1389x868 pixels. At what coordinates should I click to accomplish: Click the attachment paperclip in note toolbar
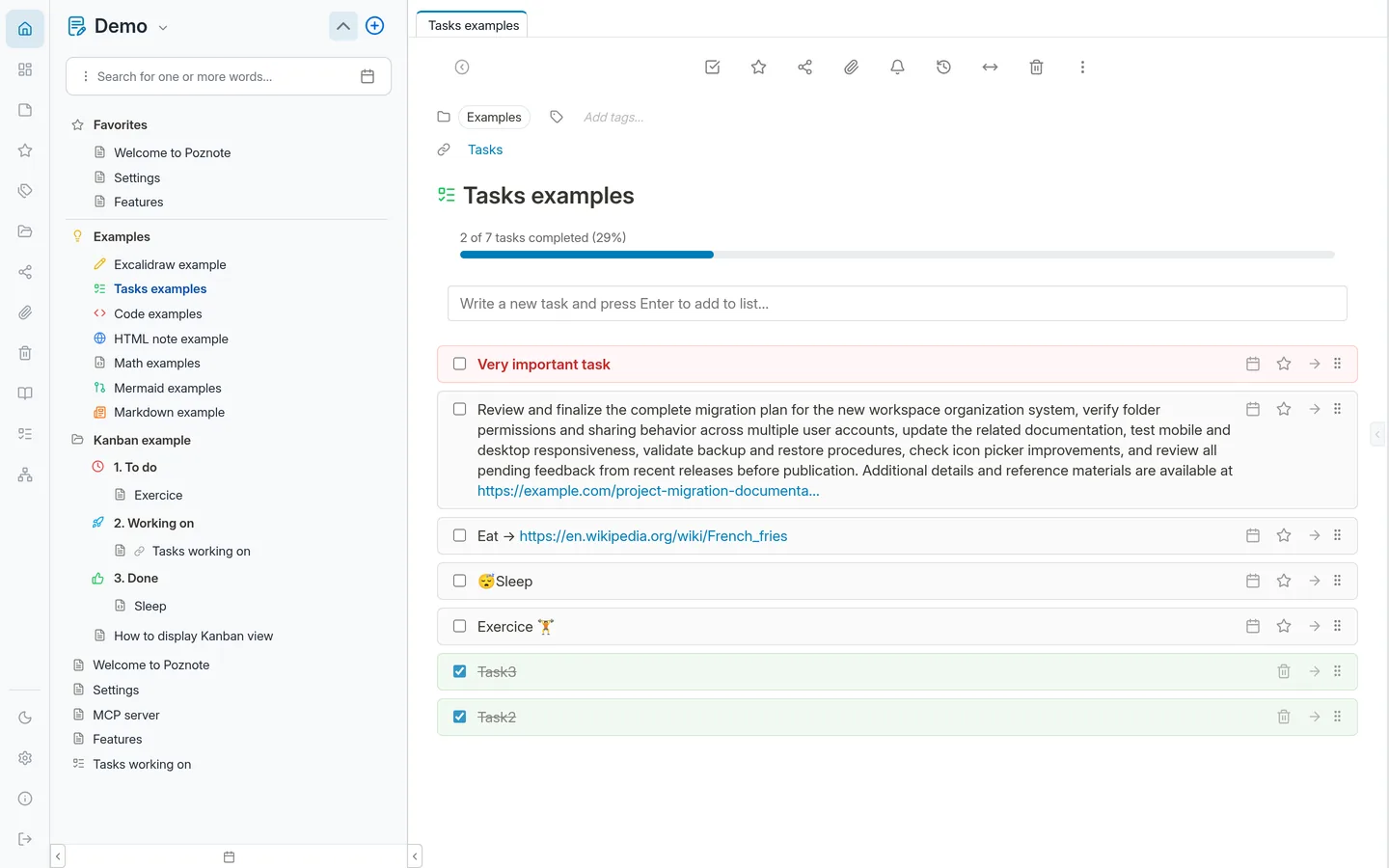tap(852, 67)
